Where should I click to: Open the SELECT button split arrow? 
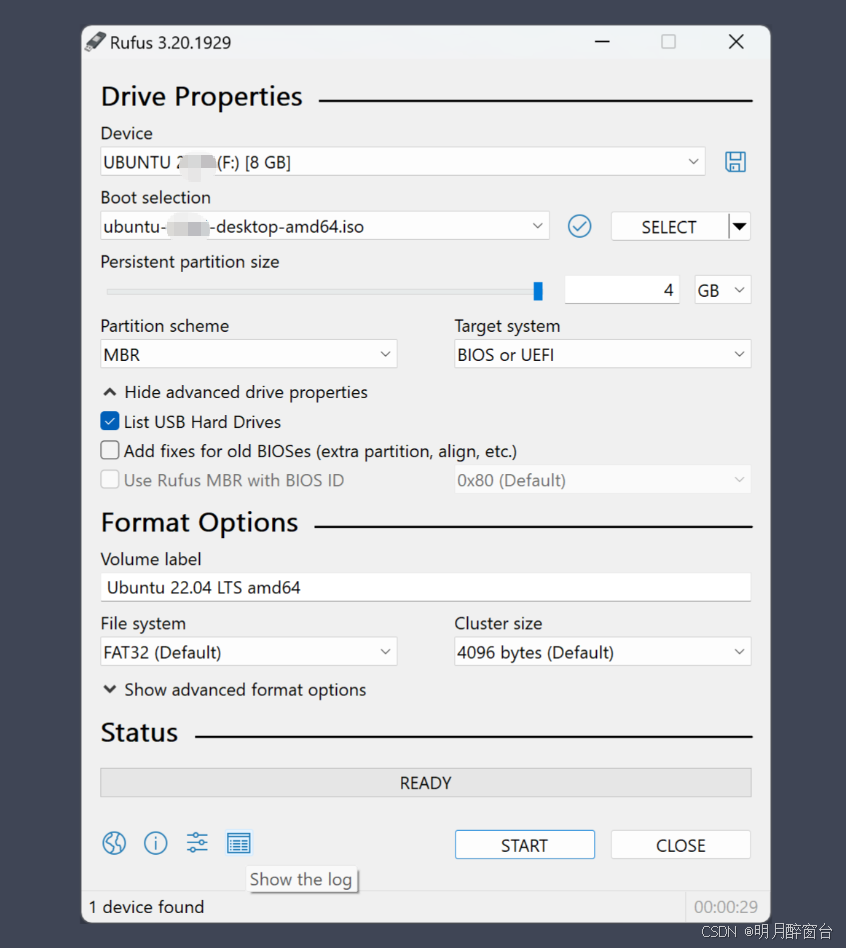click(740, 227)
